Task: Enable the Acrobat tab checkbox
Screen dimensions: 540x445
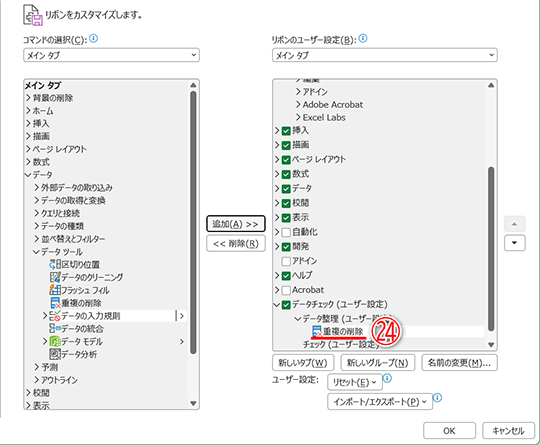Action: 286,290
